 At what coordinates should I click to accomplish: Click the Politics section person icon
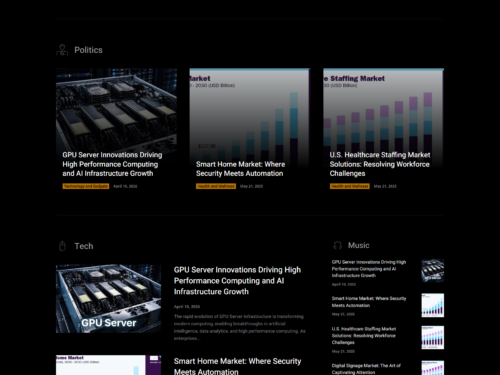coord(62,50)
